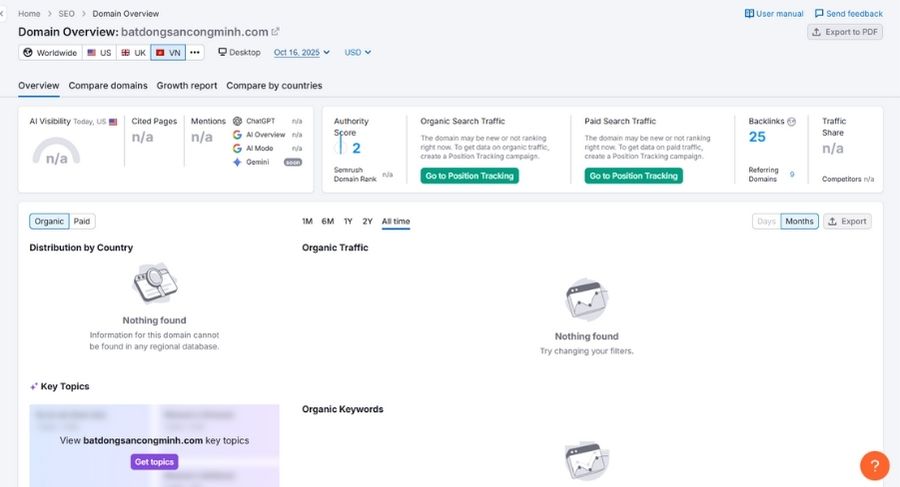
Task: Open more countries via the three-dots button
Action: point(195,52)
